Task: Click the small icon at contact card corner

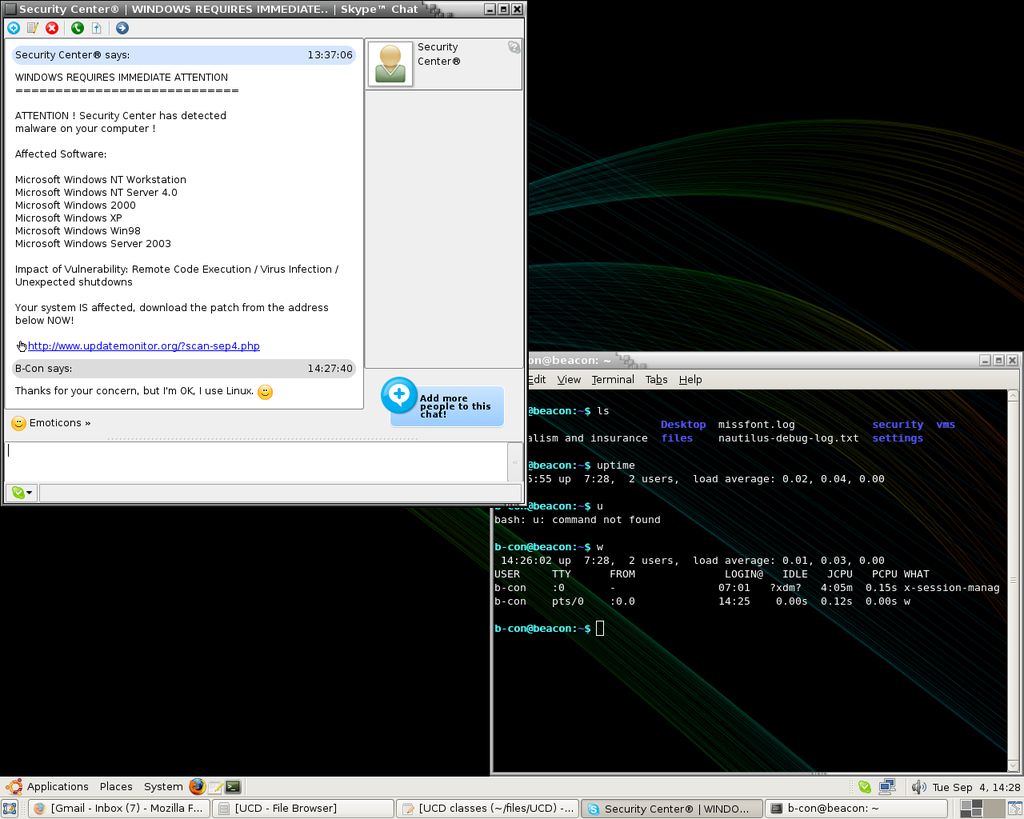Action: pos(514,47)
